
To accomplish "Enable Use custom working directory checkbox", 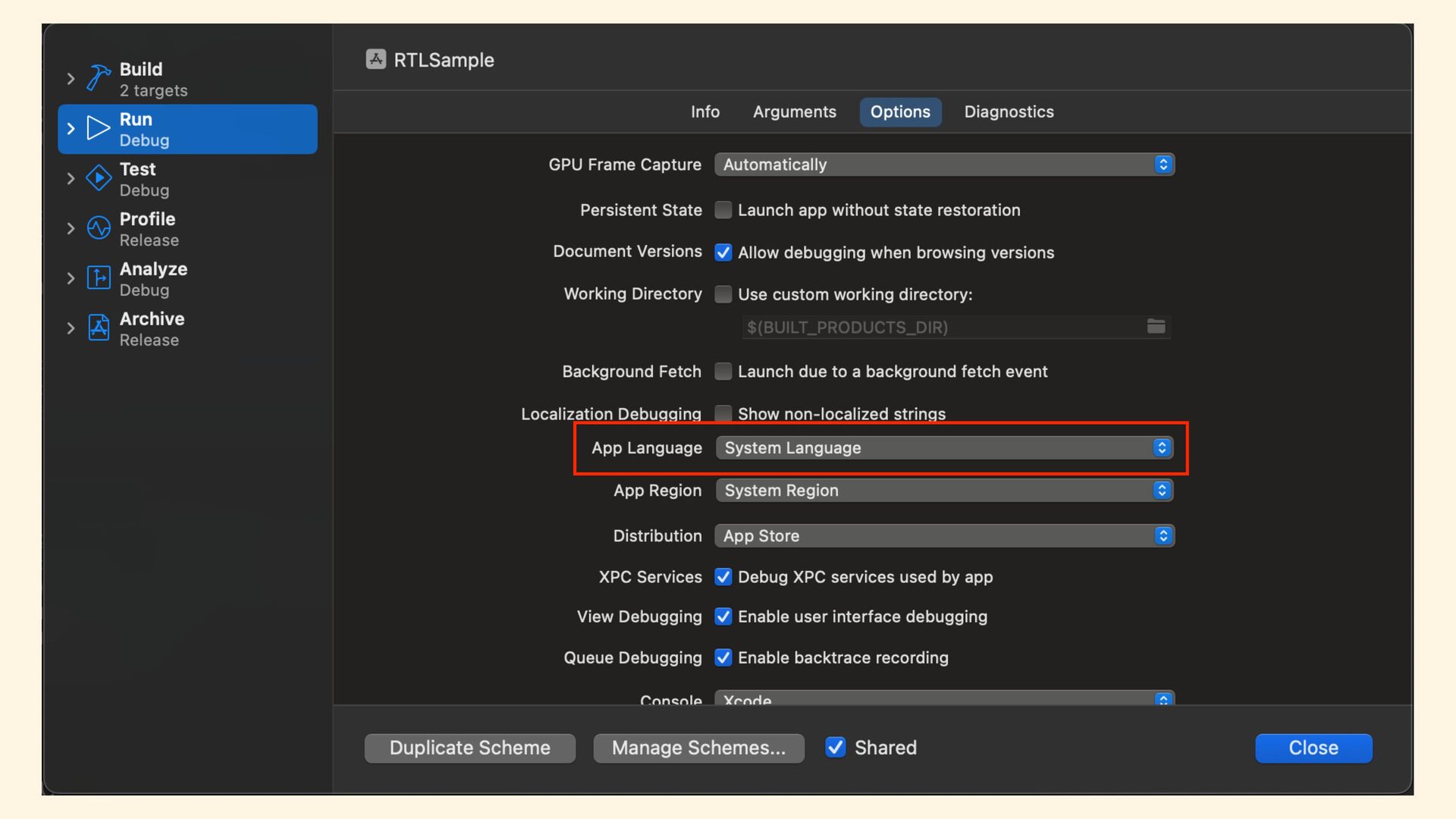I will [723, 294].
